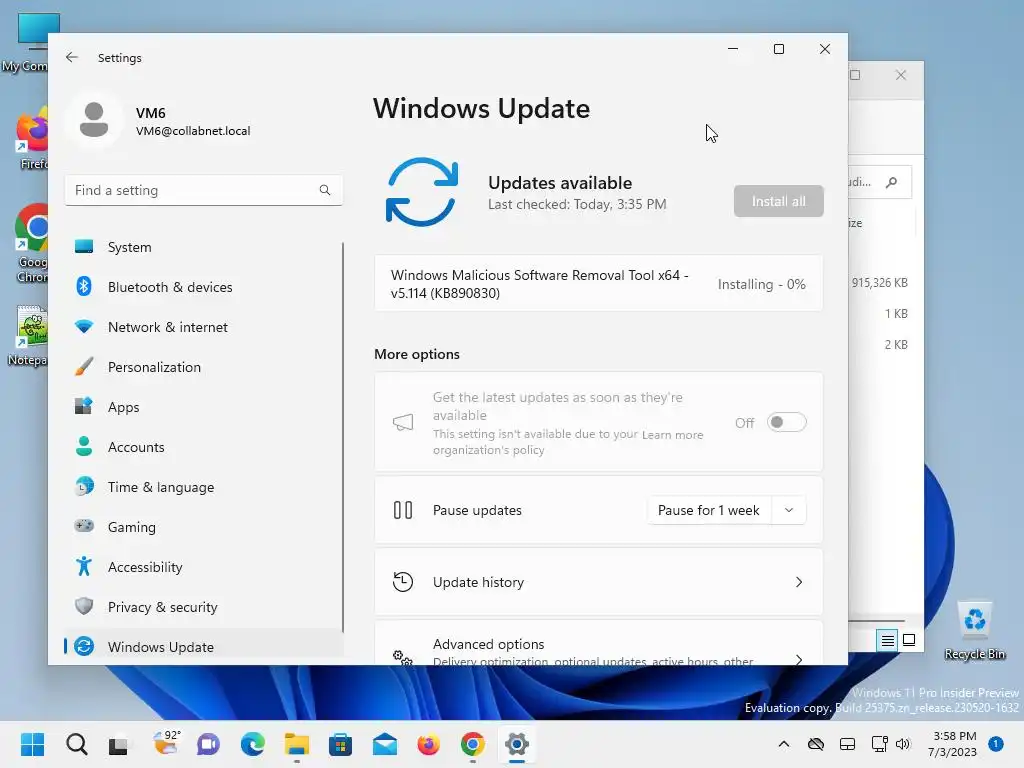Open the Windows Start button

[x=33, y=744]
